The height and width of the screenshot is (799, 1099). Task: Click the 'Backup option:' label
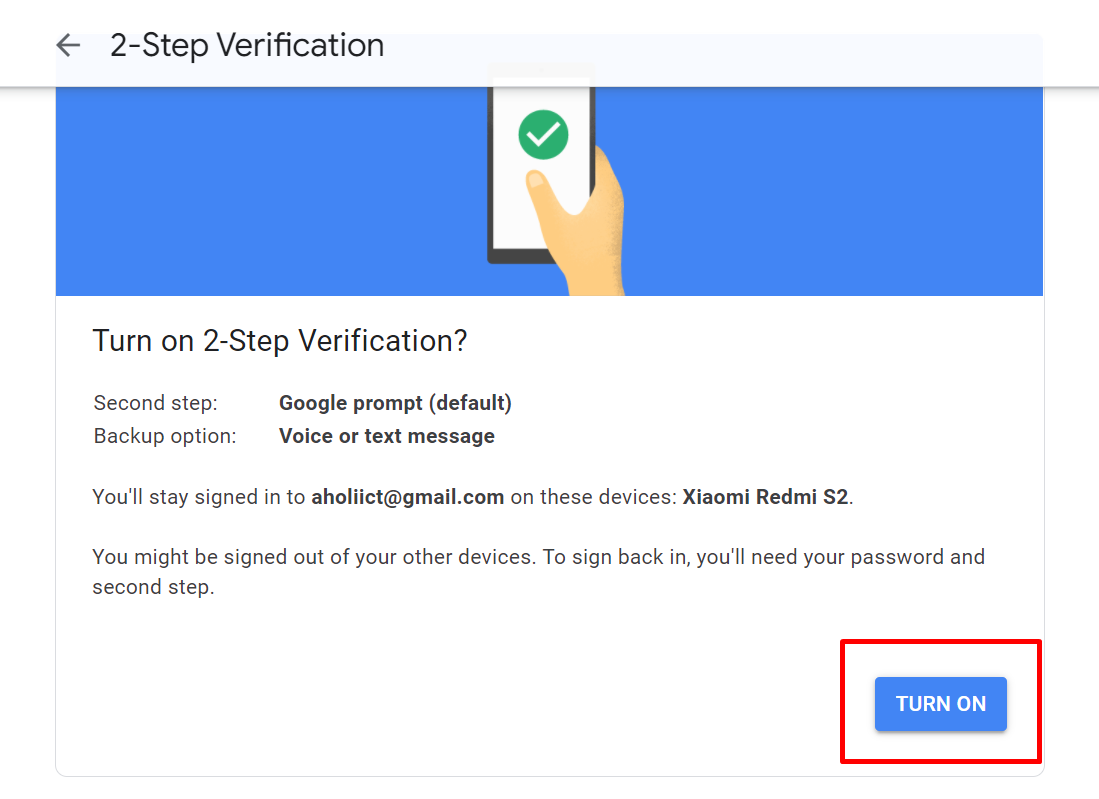click(165, 436)
